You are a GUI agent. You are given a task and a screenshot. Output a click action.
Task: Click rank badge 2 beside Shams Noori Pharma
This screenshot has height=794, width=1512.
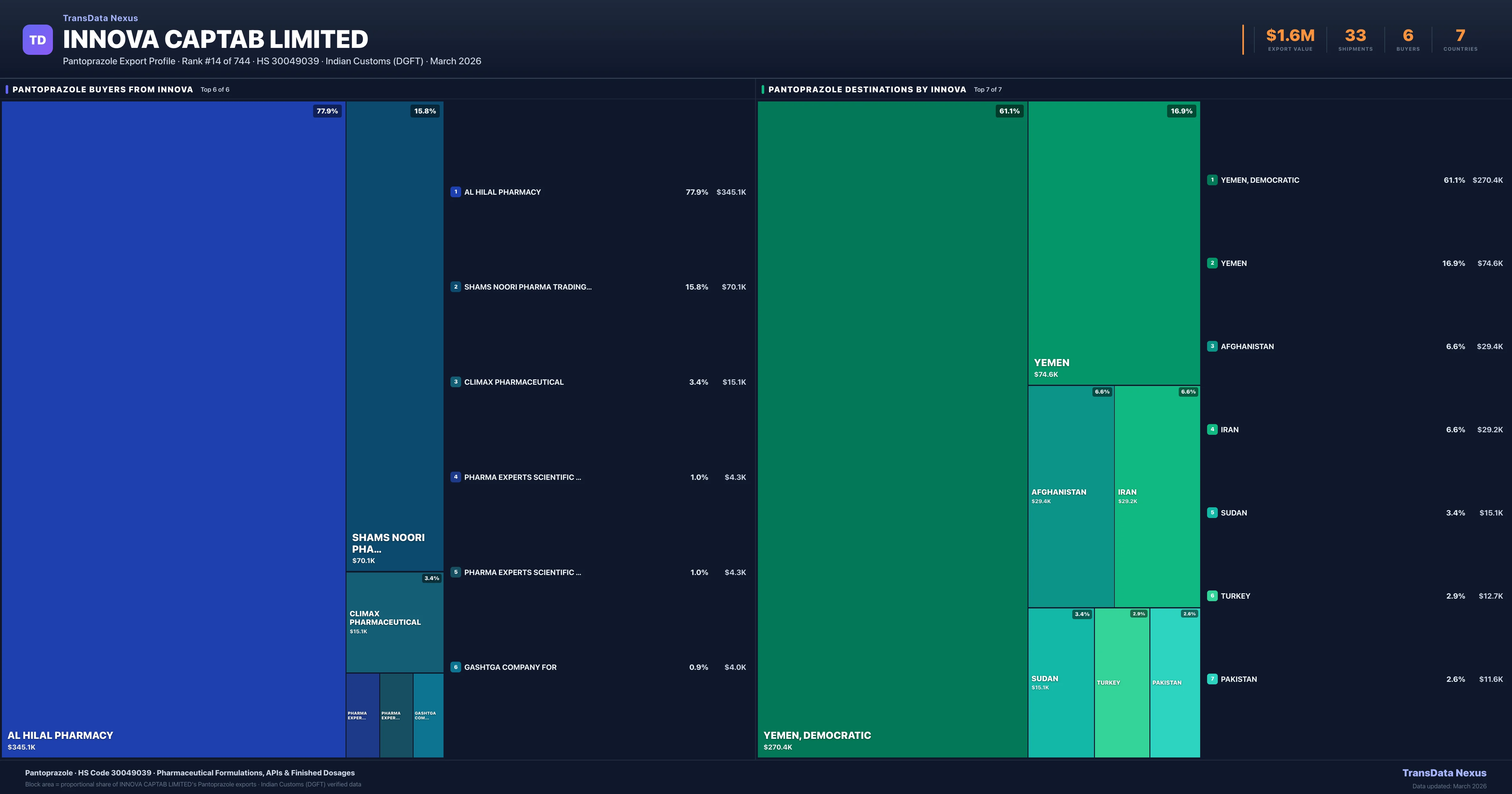(x=455, y=287)
